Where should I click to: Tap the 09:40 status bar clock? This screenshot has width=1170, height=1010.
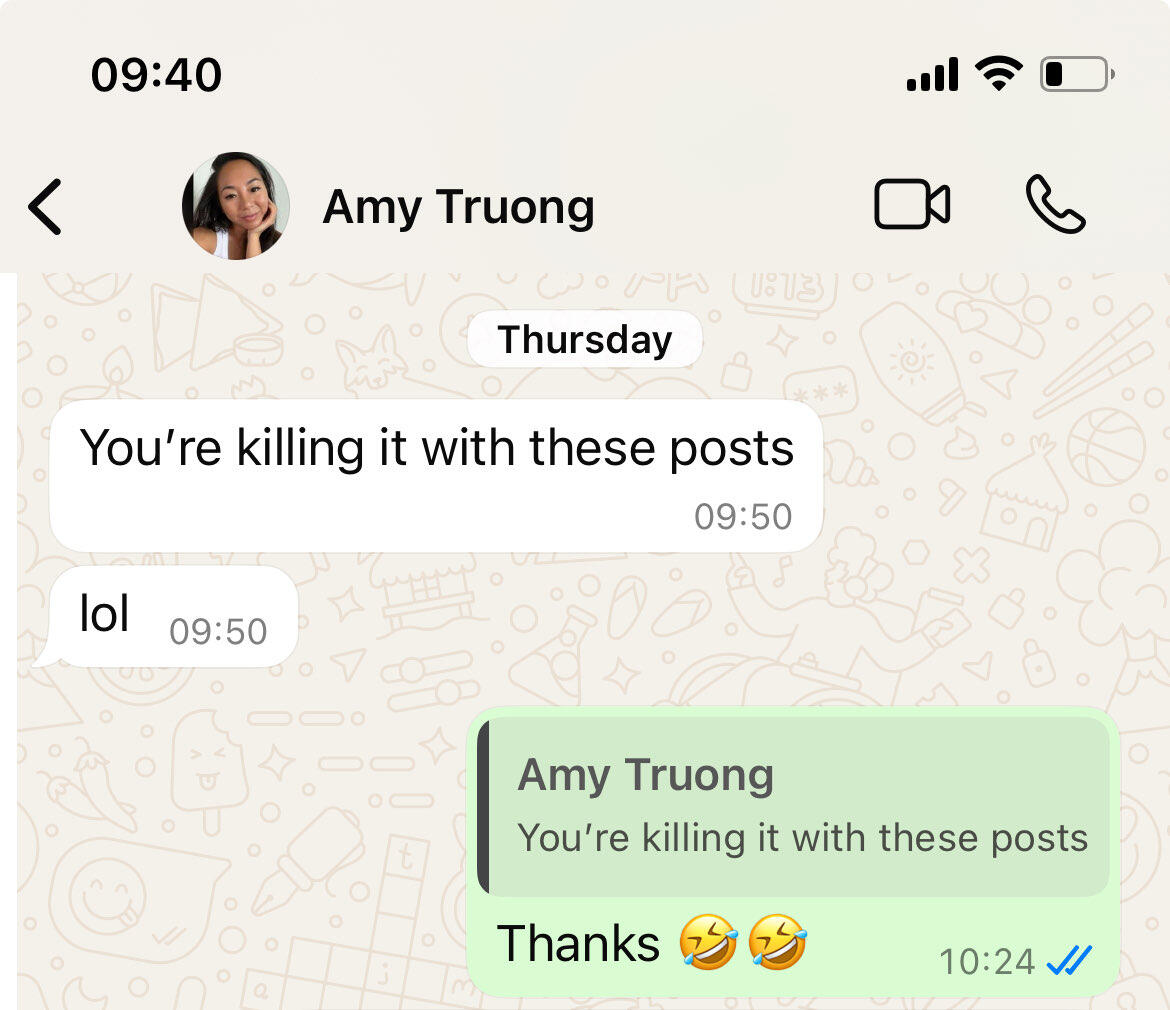tap(157, 75)
